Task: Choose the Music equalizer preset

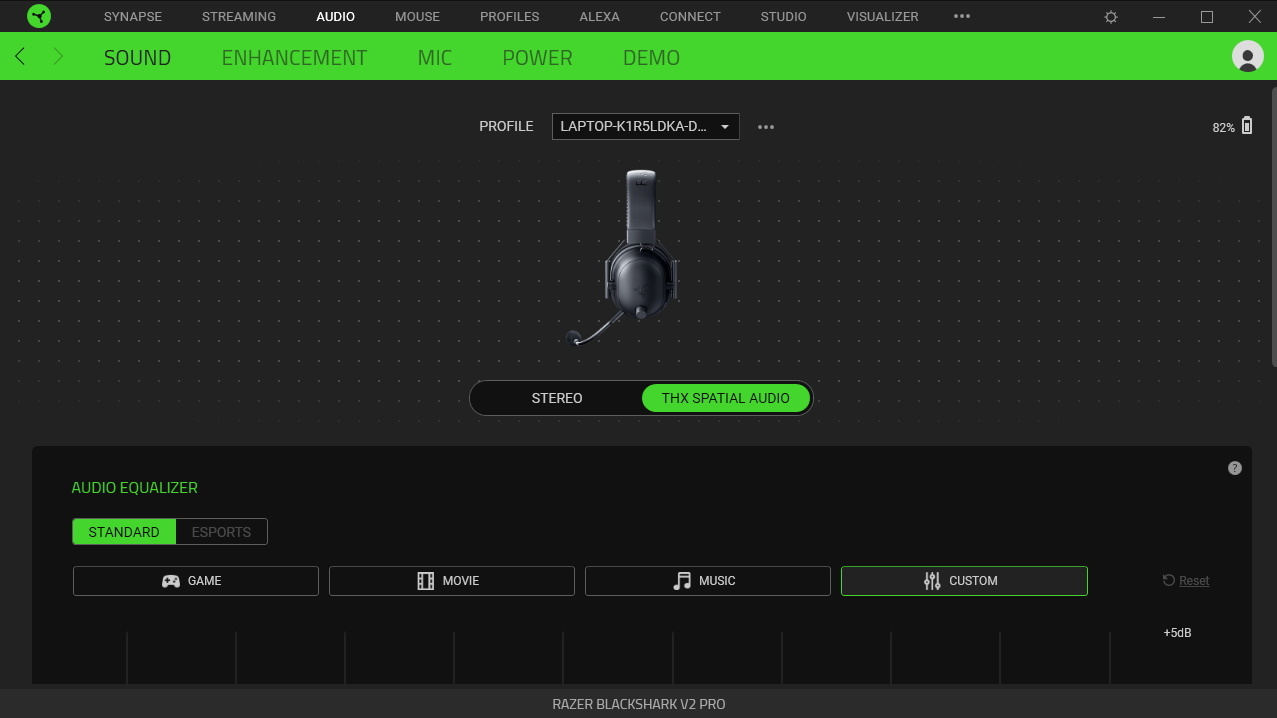Action: pos(708,581)
